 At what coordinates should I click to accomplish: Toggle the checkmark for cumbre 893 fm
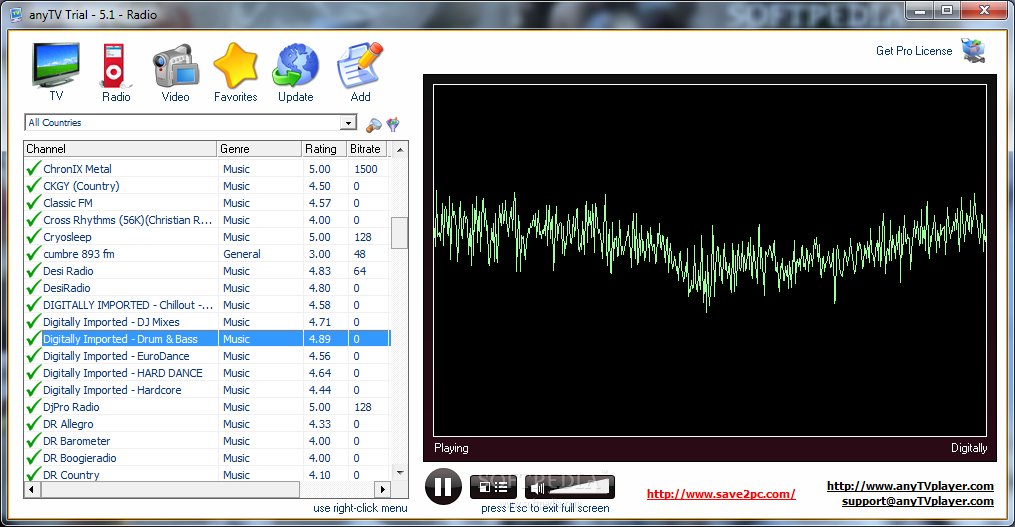tap(34, 254)
